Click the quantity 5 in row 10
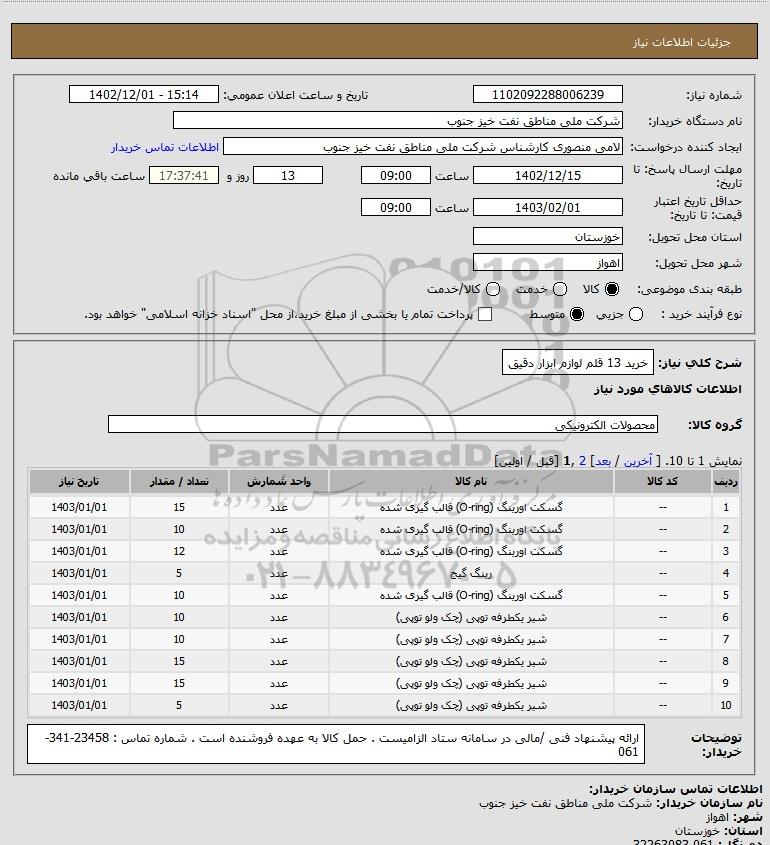Screen dimensions: 770x845 [179, 705]
